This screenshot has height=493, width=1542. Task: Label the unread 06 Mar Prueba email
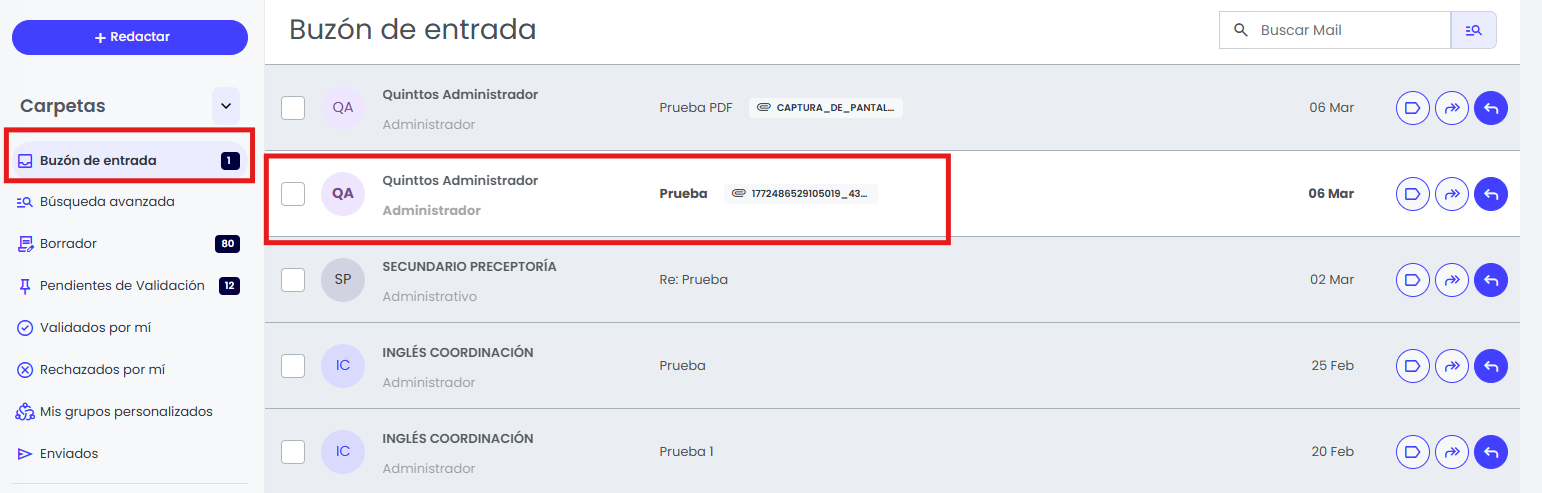point(1412,194)
